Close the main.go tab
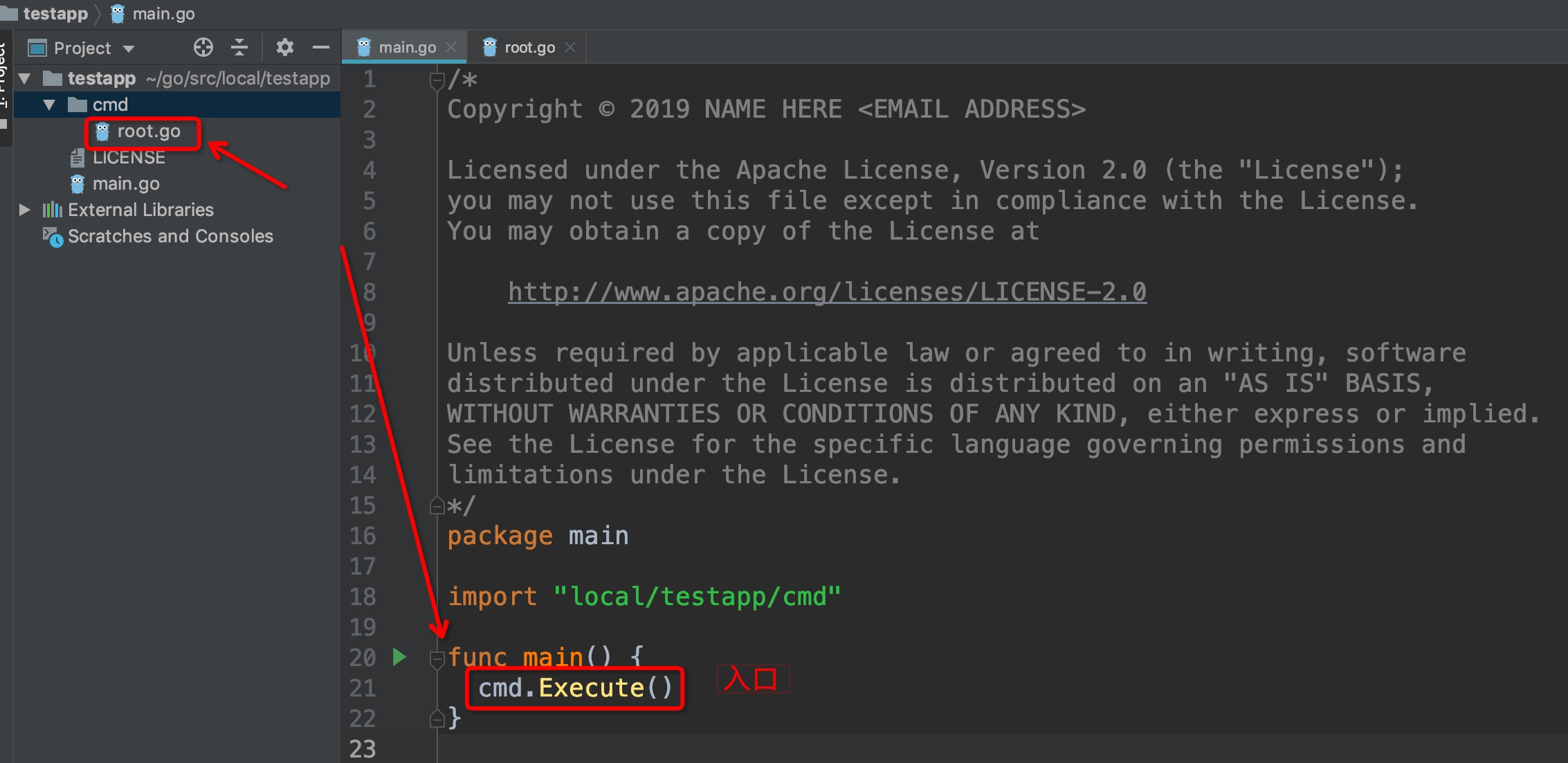Viewport: 1568px width, 763px height. [451, 47]
